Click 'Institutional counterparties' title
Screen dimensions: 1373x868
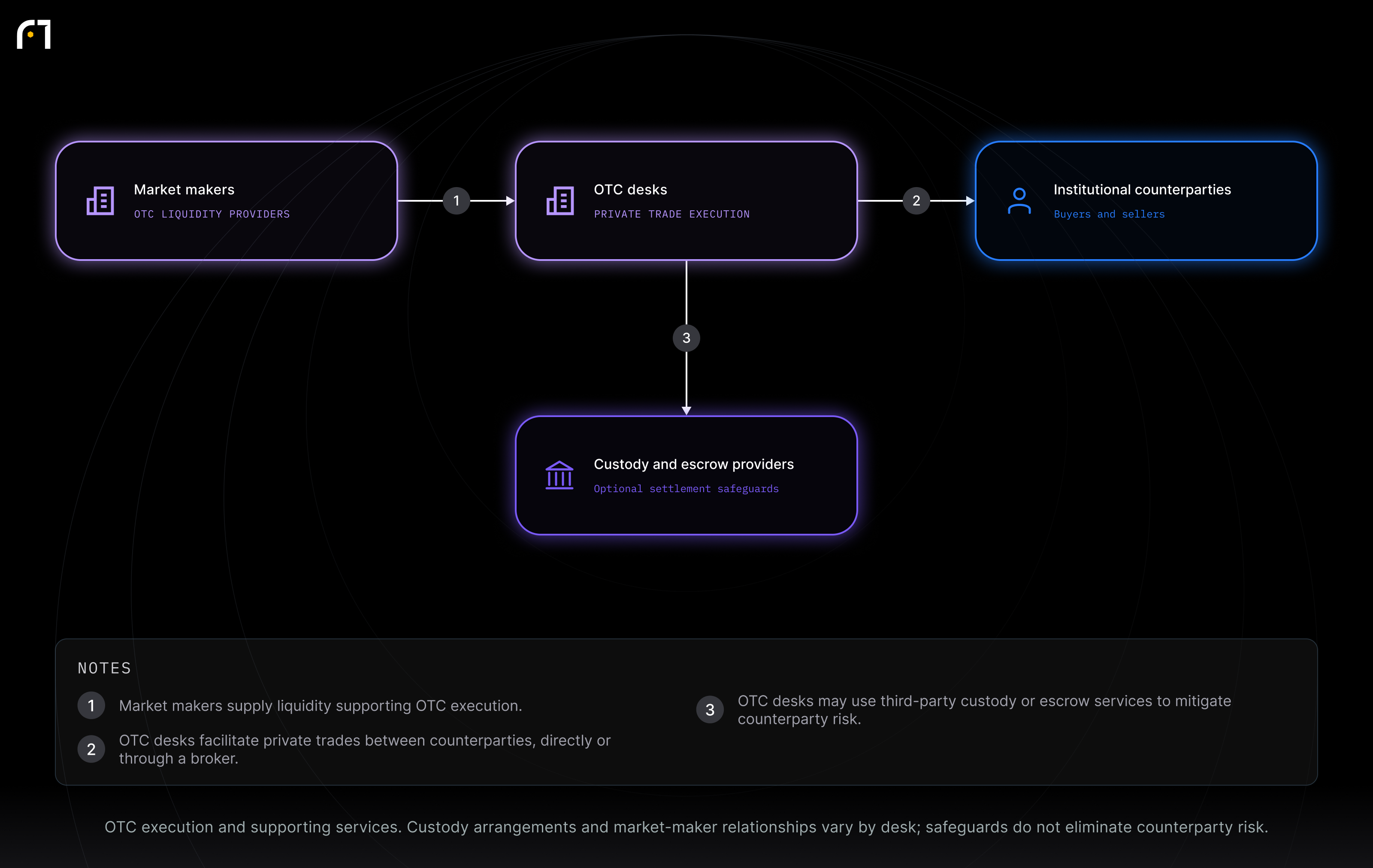pyautogui.click(x=1142, y=189)
